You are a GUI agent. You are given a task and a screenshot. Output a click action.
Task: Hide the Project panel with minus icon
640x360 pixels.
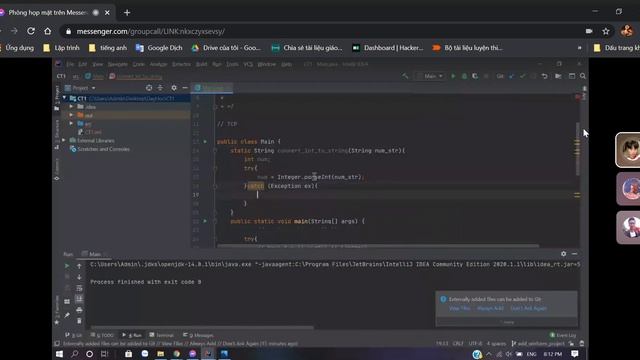pyautogui.click(x=185, y=88)
